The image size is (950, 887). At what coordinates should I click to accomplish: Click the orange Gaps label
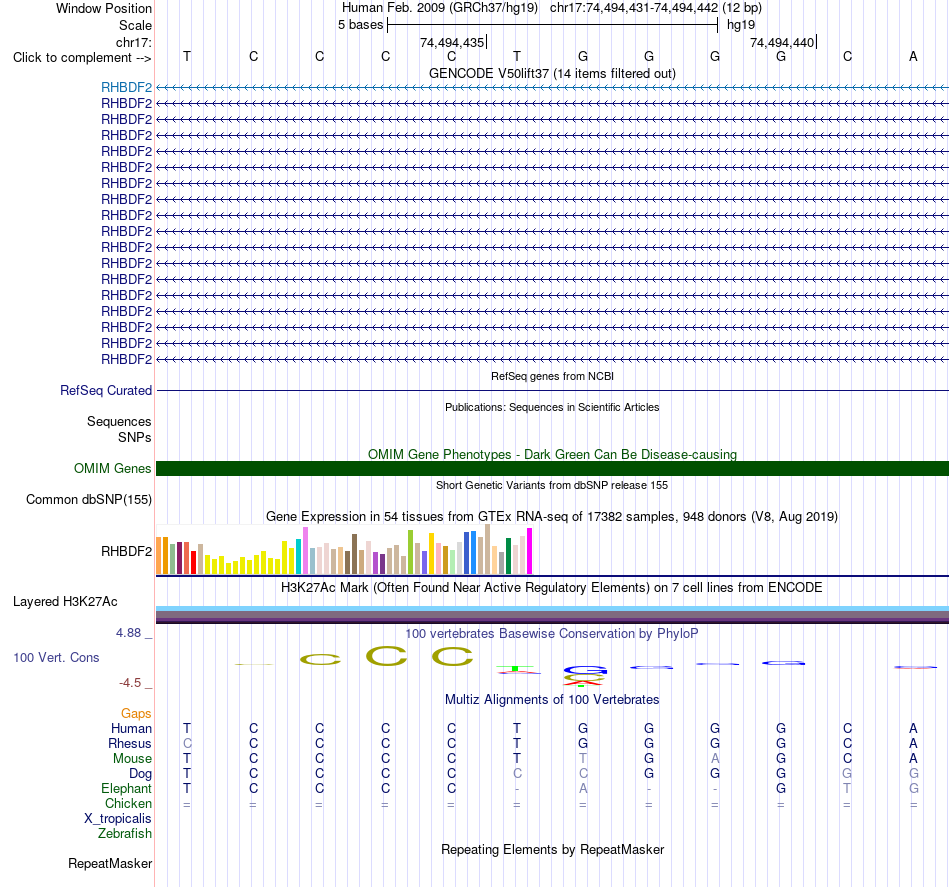[136, 714]
